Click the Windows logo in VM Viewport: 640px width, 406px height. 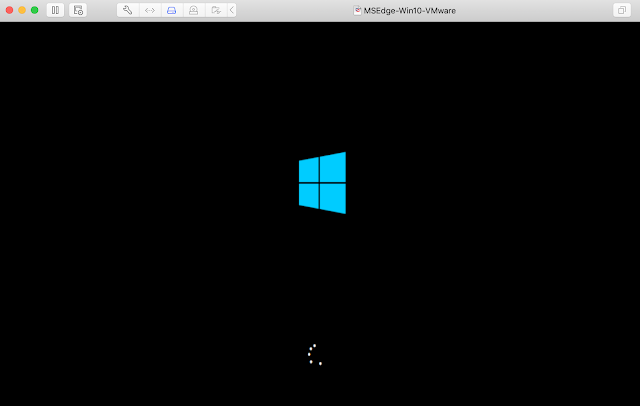pos(322,183)
